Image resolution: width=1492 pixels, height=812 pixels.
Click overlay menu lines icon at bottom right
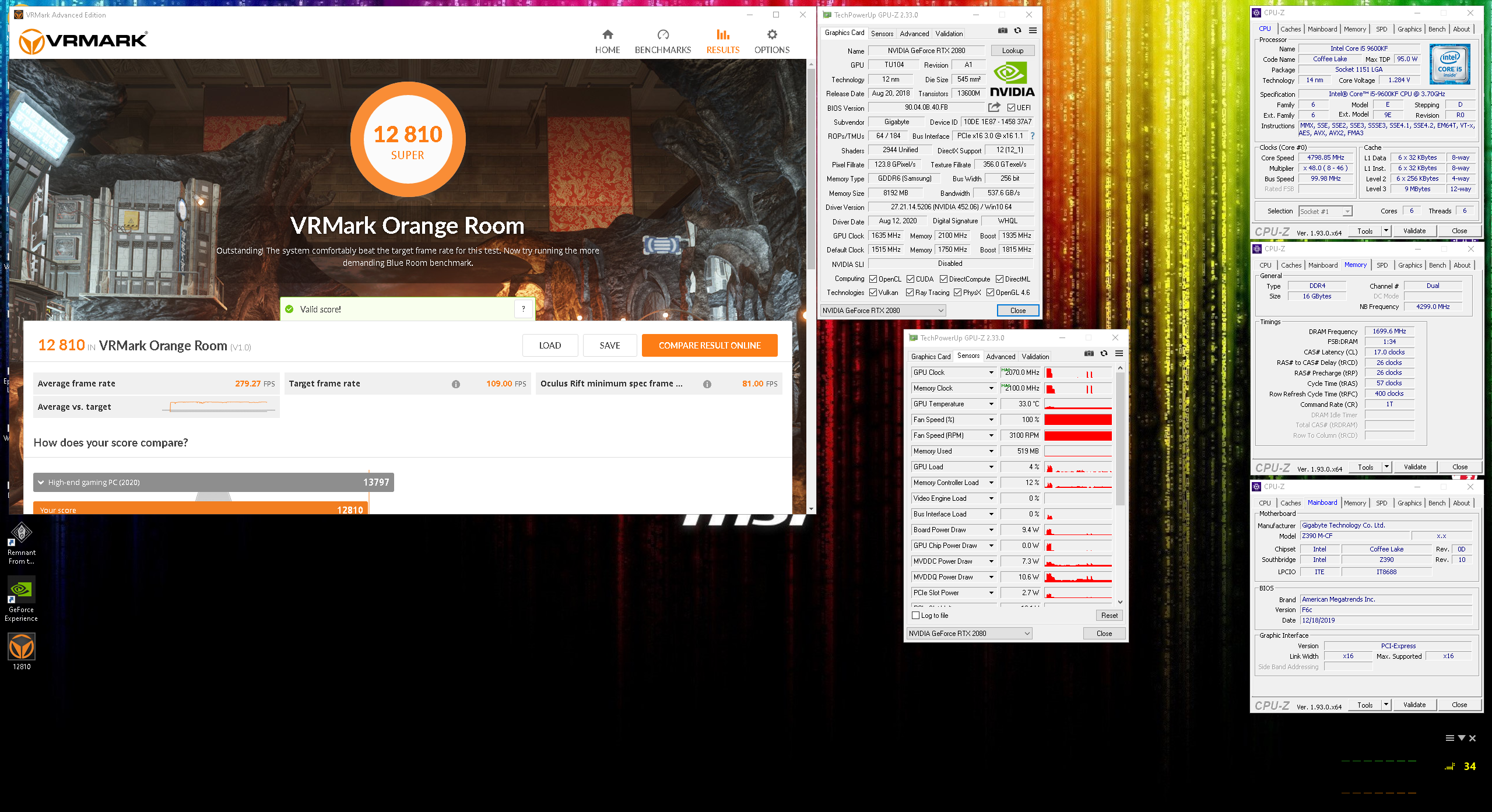click(1449, 738)
